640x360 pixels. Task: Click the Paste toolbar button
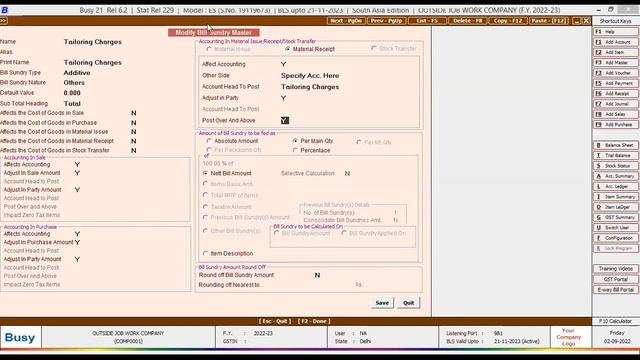548,21
